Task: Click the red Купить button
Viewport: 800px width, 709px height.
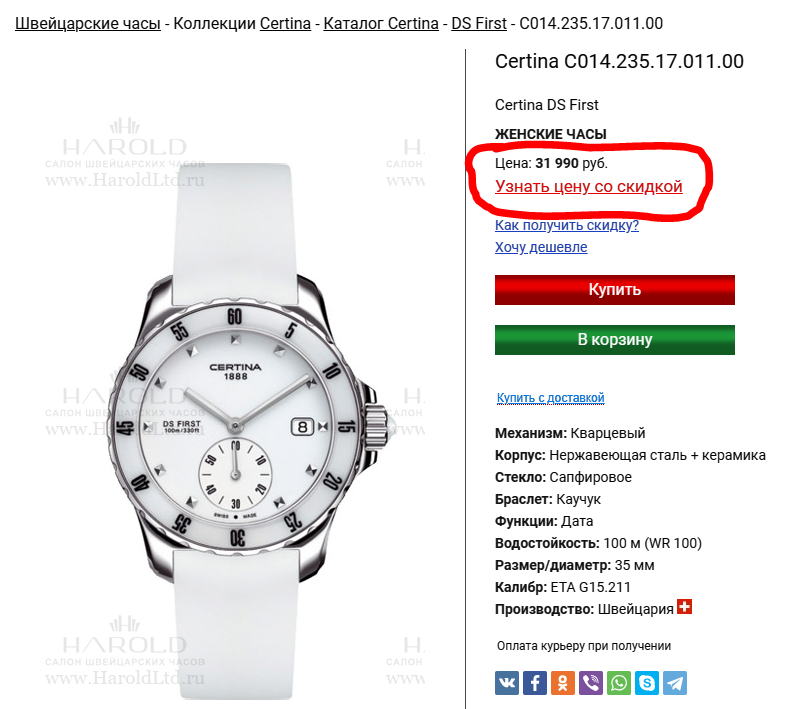Action: click(615, 290)
